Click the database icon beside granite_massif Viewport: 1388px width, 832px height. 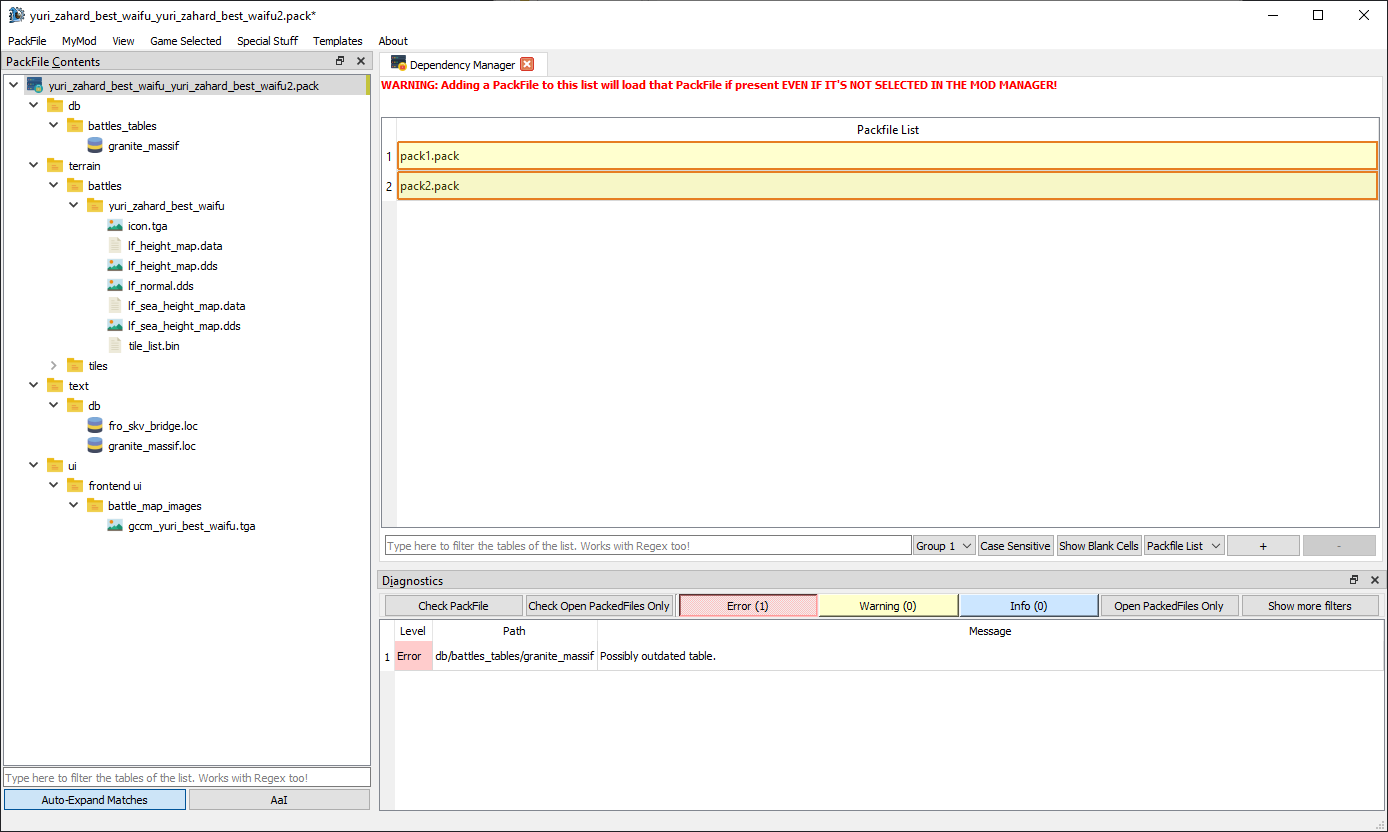pyautogui.click(x=95, y=146)
